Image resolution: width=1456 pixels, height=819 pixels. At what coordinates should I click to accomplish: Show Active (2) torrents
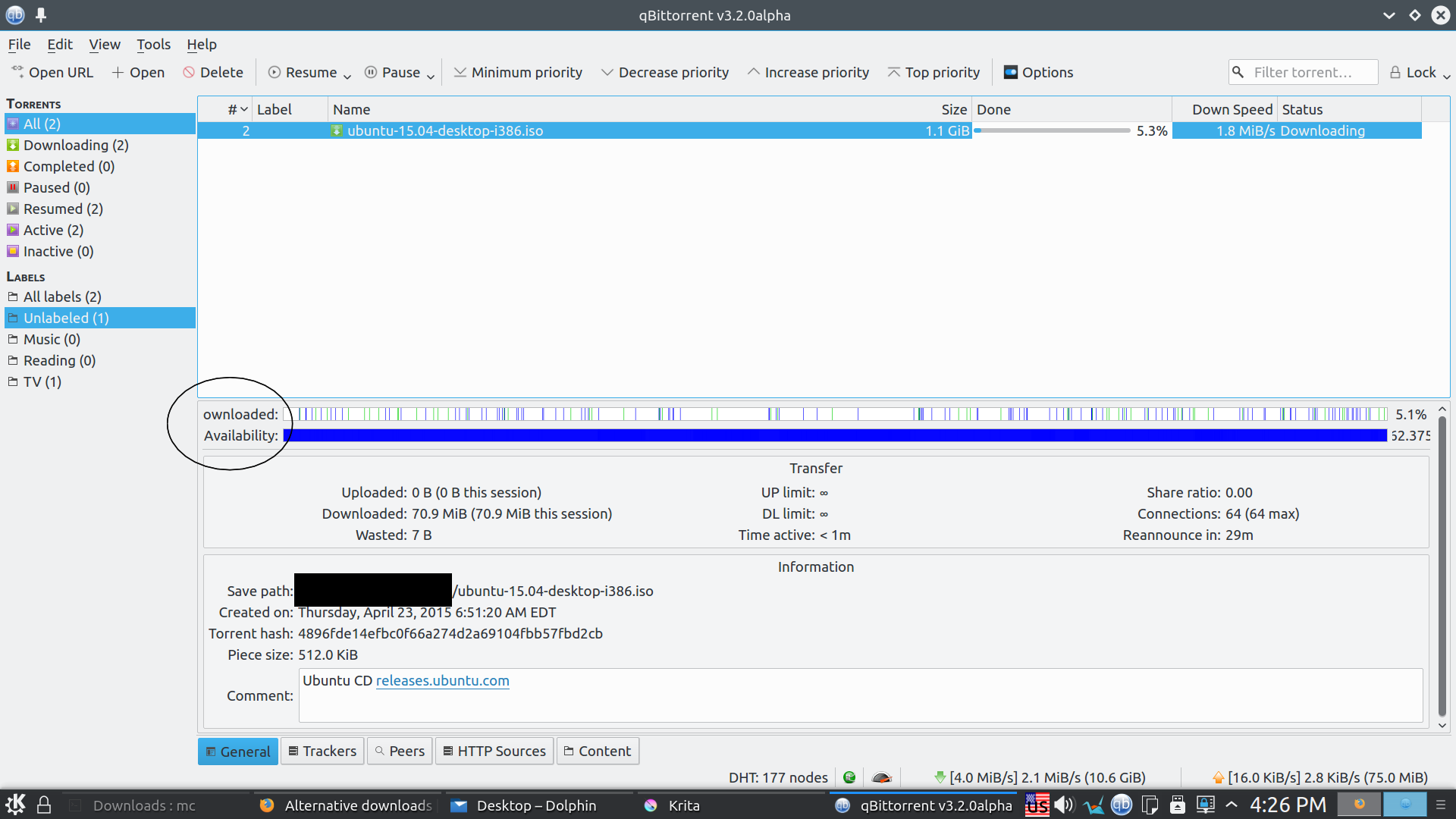[x=100, y=230]
